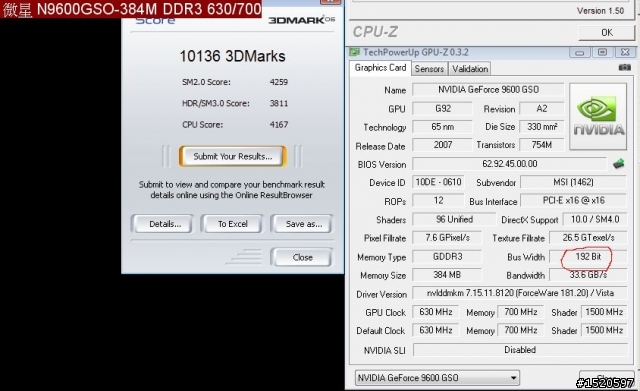640x391 pixels.
Task: Click the Subvendor MSI (1462) field
Action: pos(573,182)
